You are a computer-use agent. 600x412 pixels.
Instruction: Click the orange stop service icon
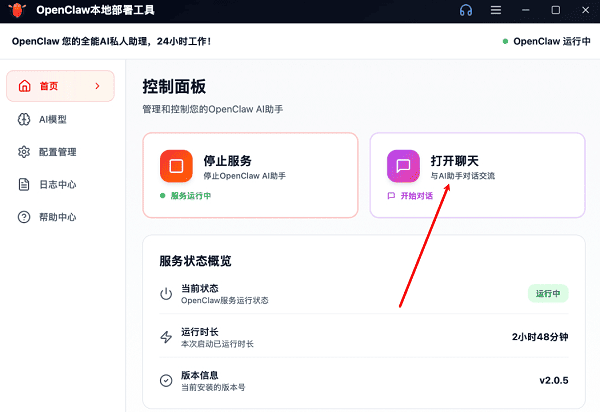pyautogui.click(x=176, y=166)
